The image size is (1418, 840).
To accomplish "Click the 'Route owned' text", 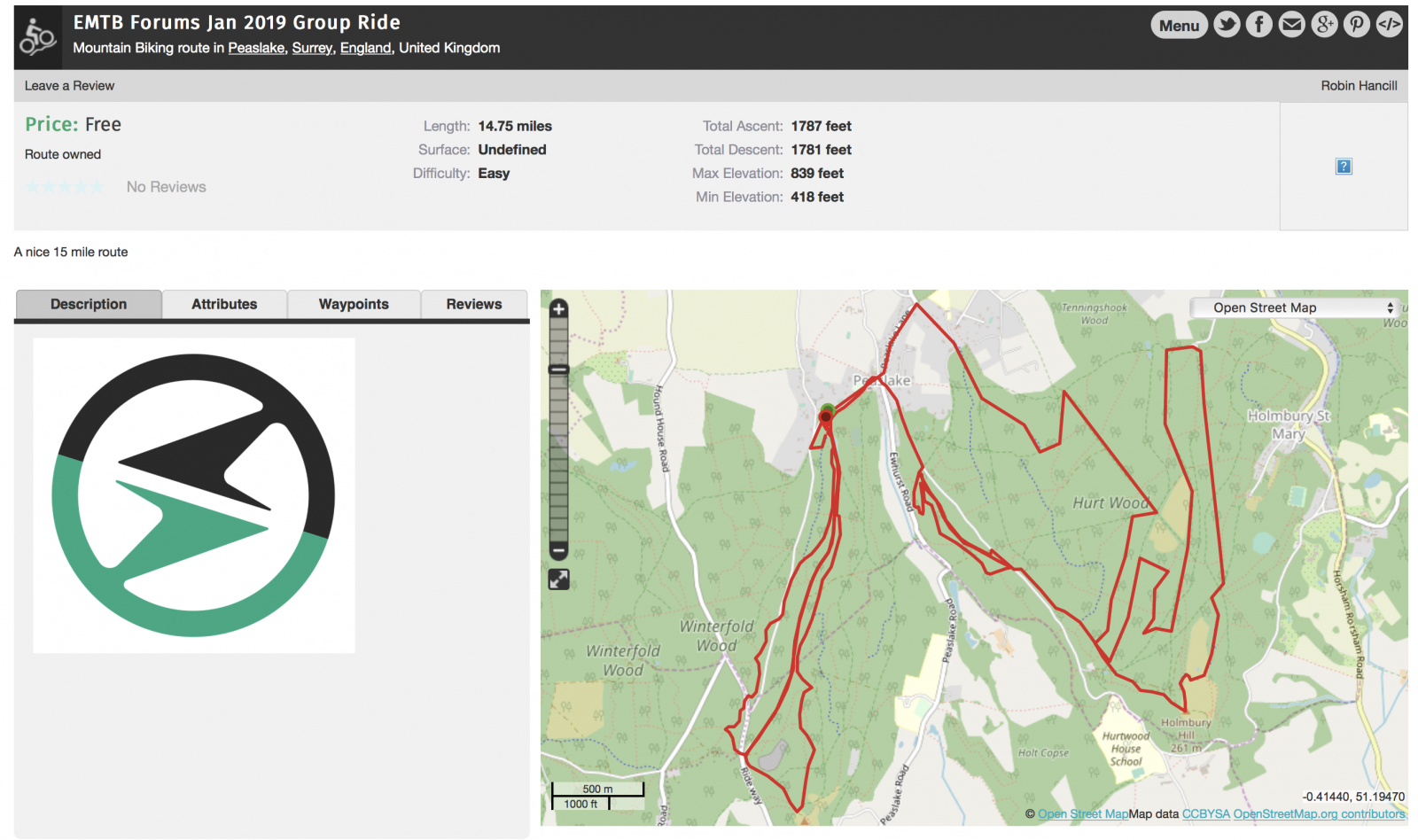I will tap(63, 154).
